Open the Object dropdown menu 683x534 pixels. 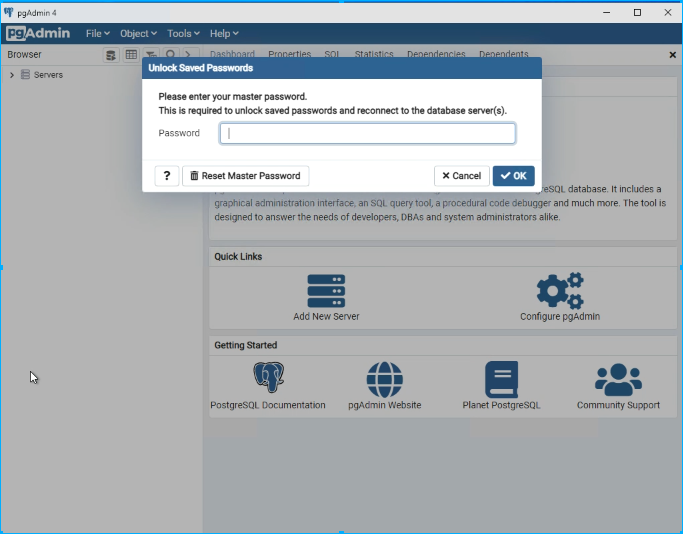(138, 33)
